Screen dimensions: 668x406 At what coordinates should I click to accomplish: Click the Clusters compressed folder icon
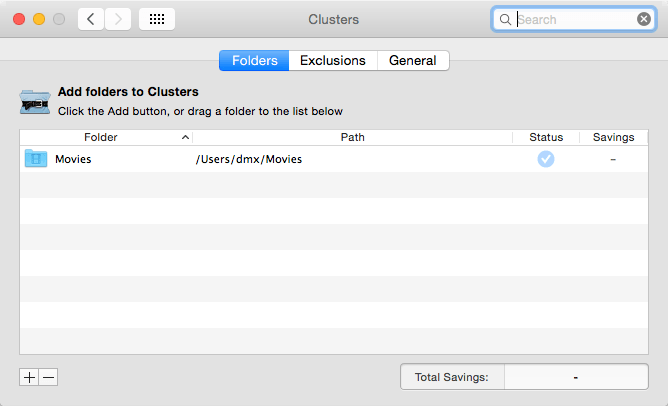click(x=35, y=102)
